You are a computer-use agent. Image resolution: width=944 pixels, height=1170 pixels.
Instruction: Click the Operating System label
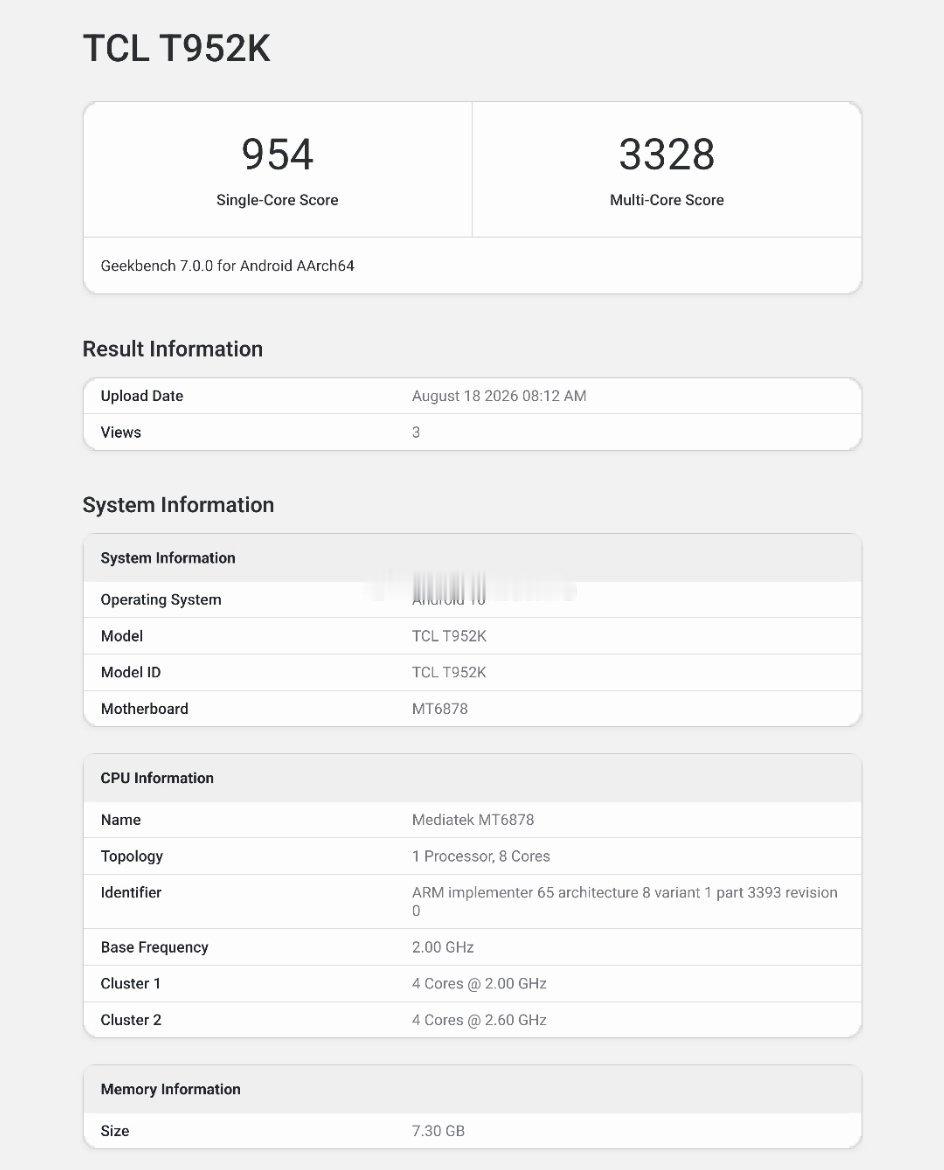point(161,600)
